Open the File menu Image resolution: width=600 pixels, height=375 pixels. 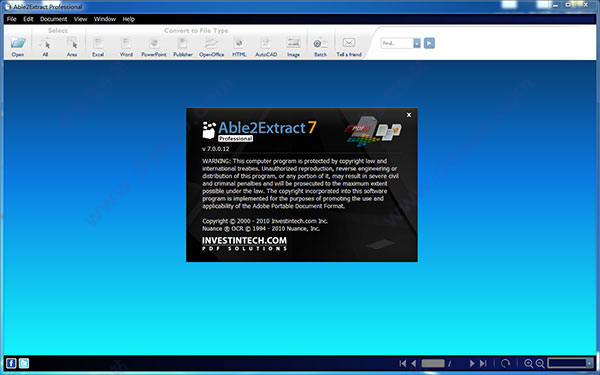tap(11, 19)
